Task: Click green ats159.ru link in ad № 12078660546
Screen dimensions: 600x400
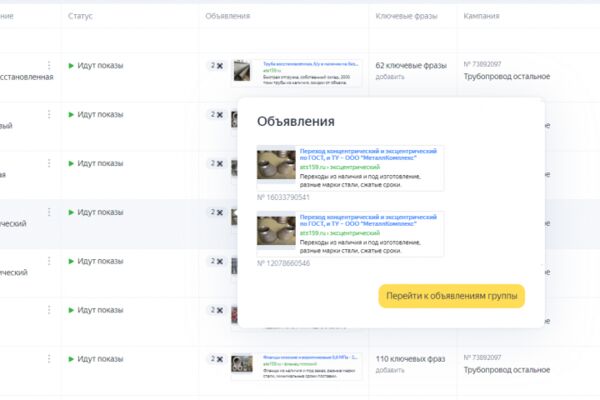Action: point(340,233)
